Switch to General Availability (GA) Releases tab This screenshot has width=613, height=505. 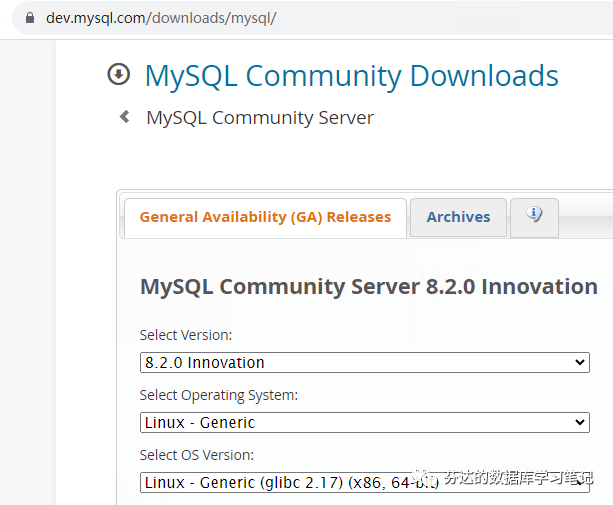click(x=265, y=217)
